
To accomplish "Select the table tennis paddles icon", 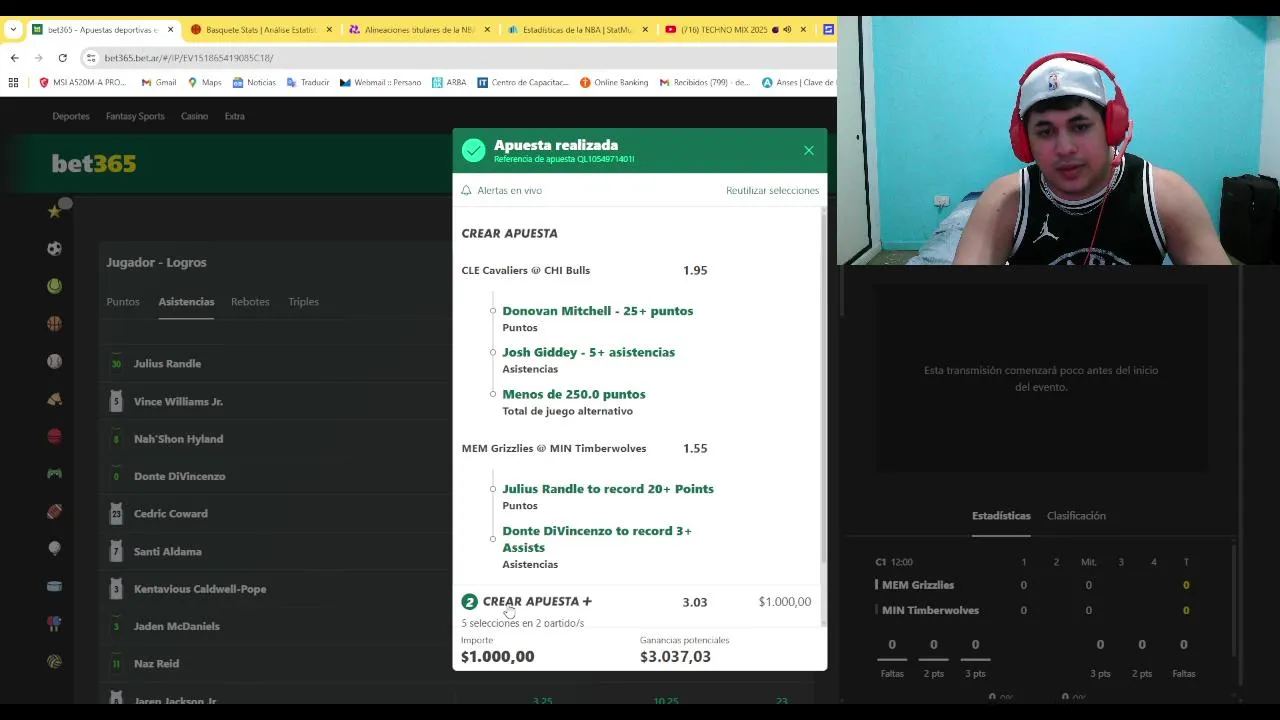I will (x=54, y=624).
